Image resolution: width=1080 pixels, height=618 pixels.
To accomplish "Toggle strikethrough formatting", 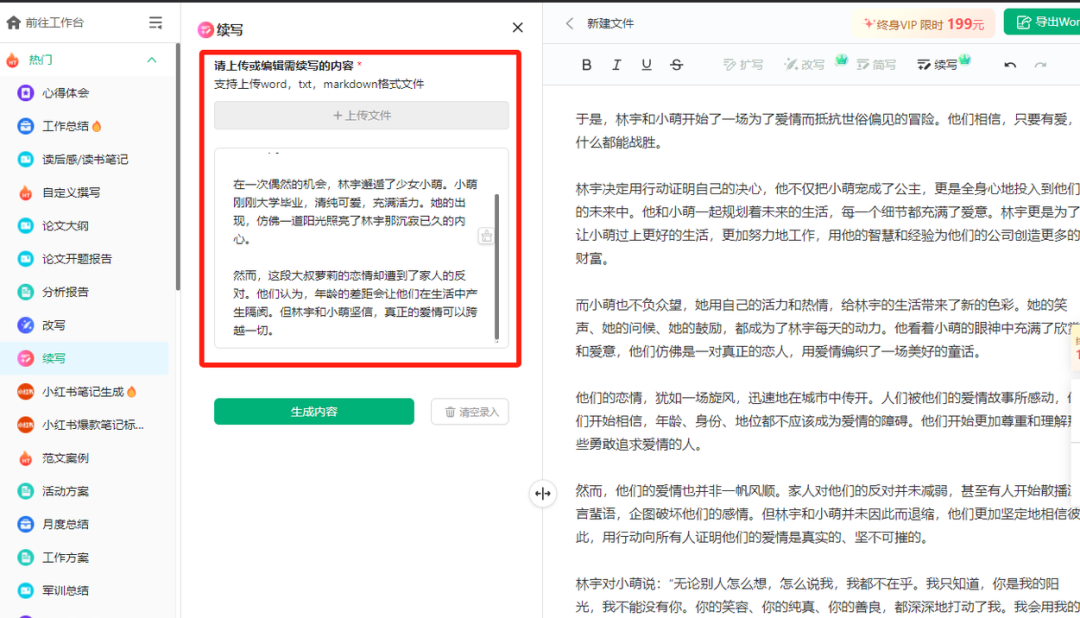I will coord(676,65).
